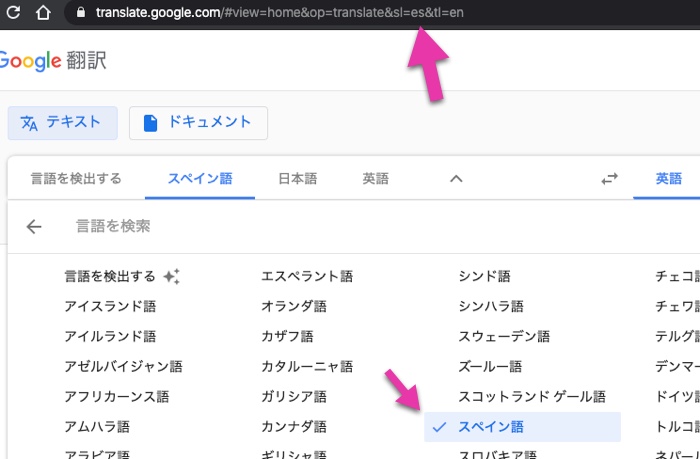This screenshot has height=459, width=700.
Task: Choose the スペイン語 source language tab
Action: (200, 179)
